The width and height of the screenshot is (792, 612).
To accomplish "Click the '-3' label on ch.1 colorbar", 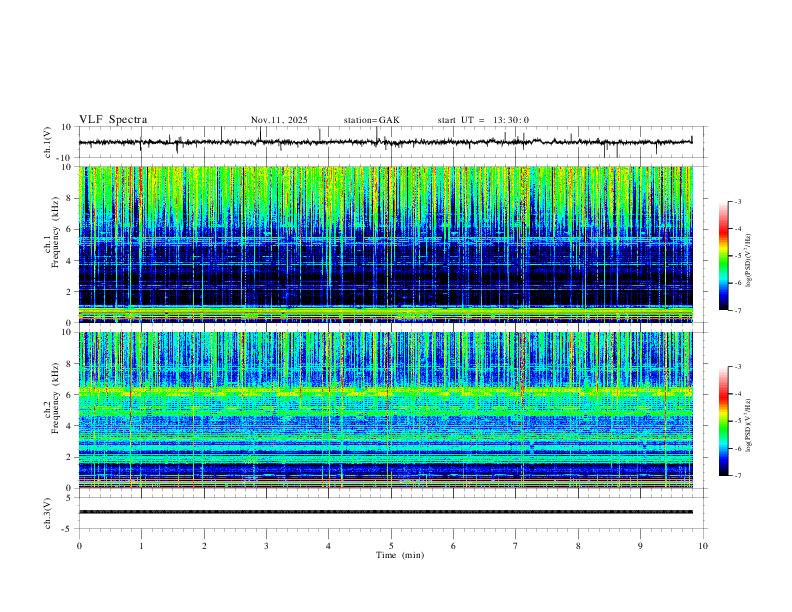I will click(x=737, y=201).
